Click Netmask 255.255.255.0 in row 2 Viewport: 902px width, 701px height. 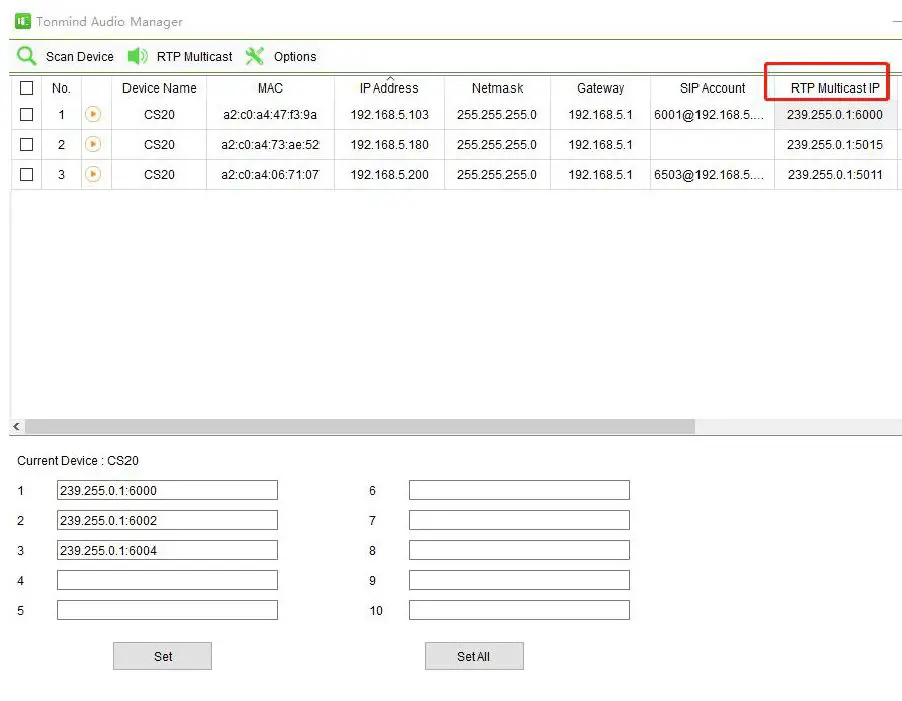(497, 144)
